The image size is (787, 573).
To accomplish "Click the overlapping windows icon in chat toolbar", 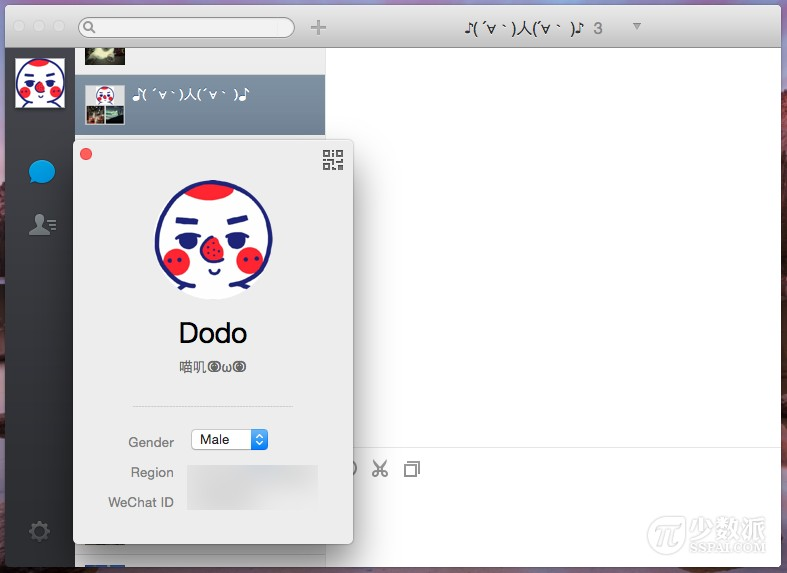I will click(x=412, y=469).
